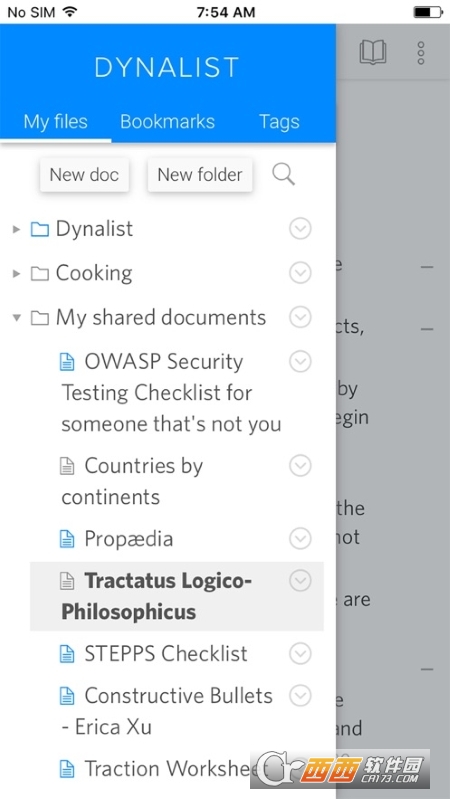Tap the STEPPS Checklist document icon
450x799 pixels.
coord(67,654)
